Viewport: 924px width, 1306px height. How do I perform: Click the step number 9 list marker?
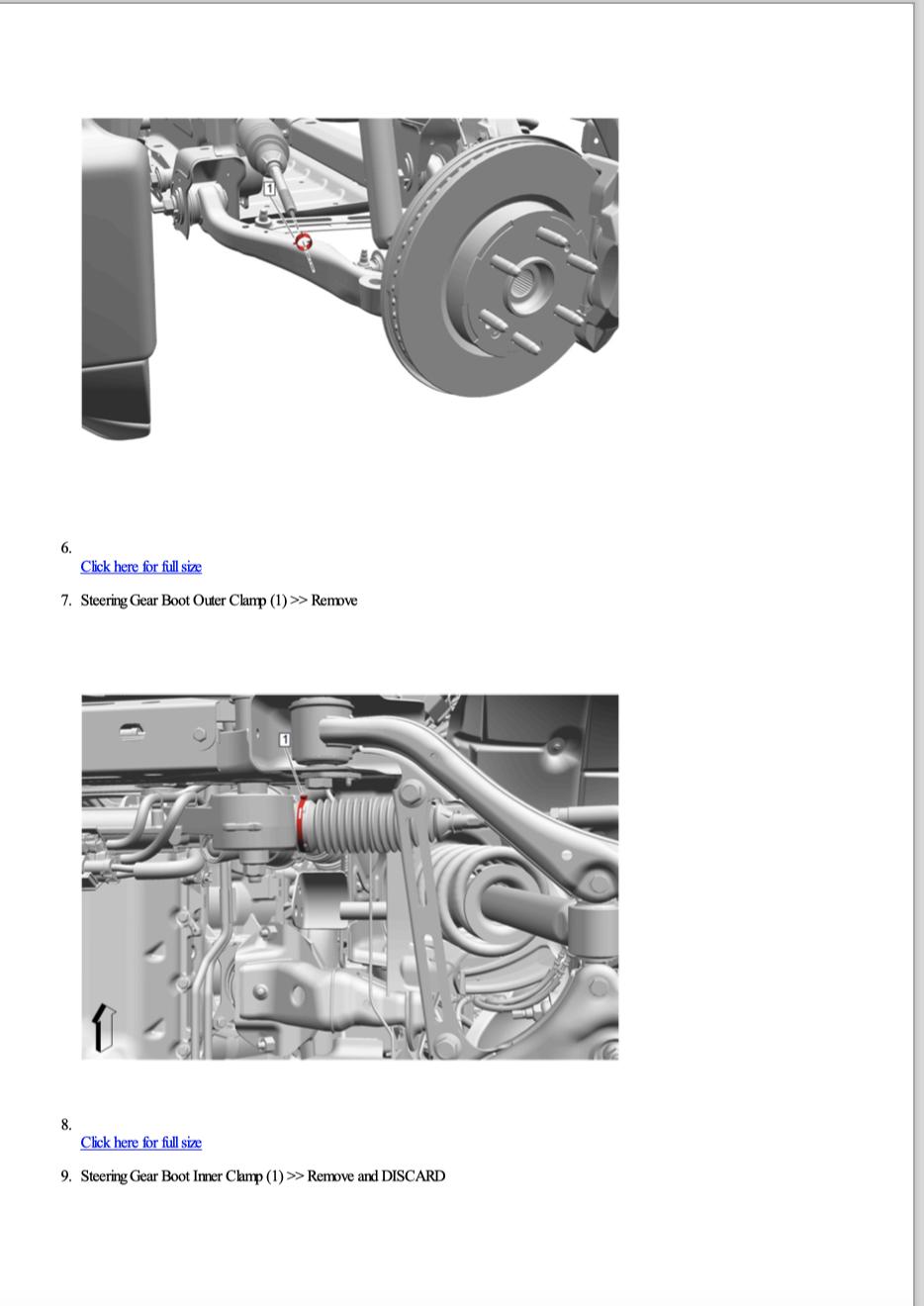(x=65, y=1176)
